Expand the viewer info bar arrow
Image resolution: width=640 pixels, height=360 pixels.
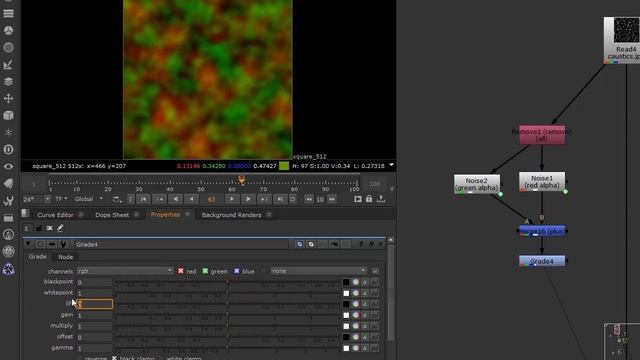point(391,165)
